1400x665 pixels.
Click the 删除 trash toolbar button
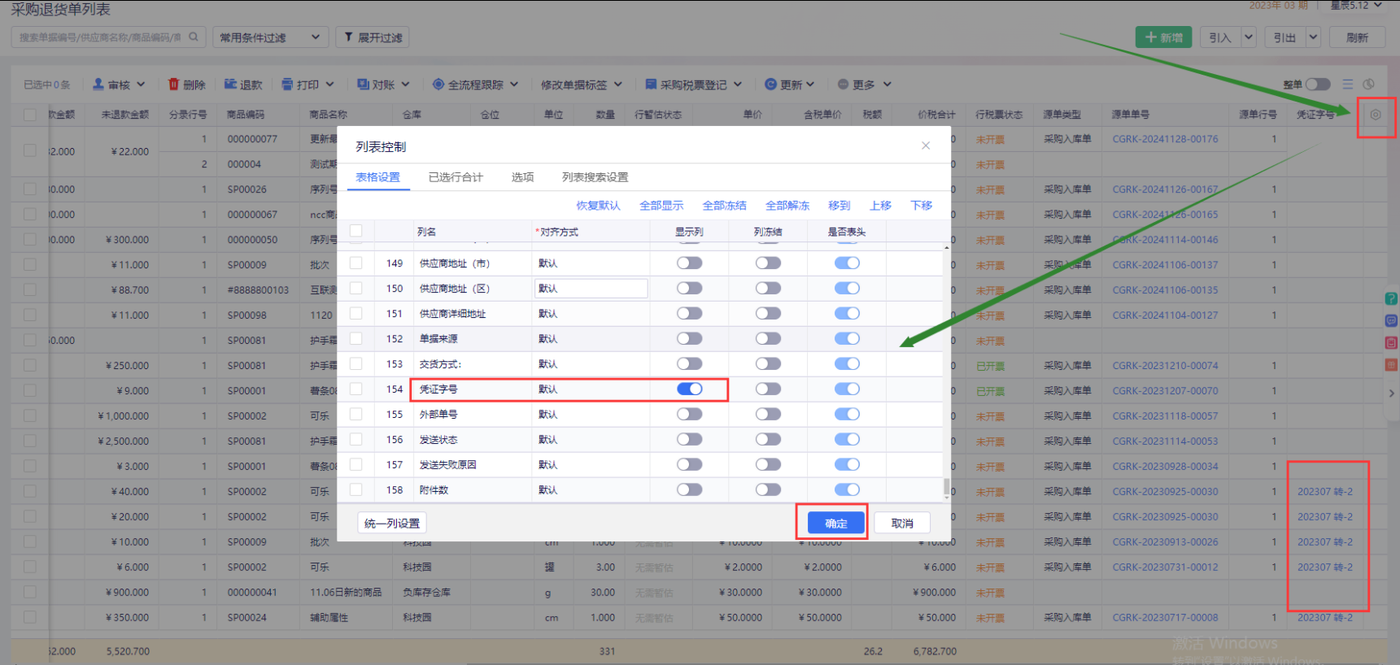(x=186, y=85)
